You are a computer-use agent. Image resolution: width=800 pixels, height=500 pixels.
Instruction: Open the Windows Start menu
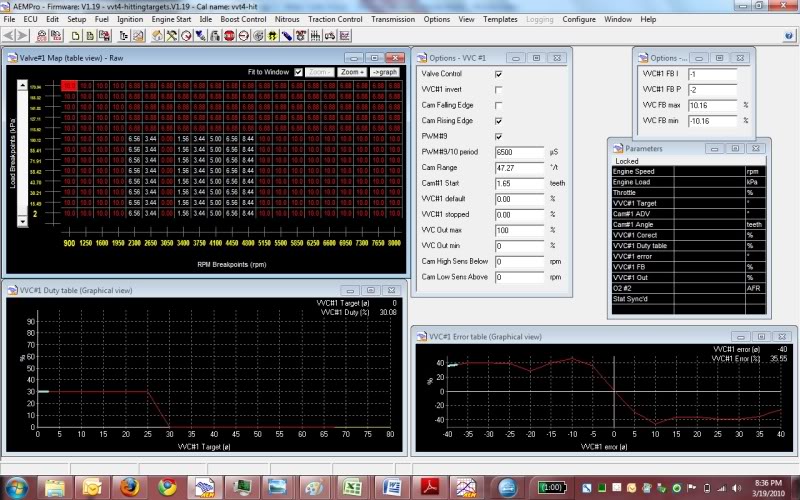click(17, 487)
